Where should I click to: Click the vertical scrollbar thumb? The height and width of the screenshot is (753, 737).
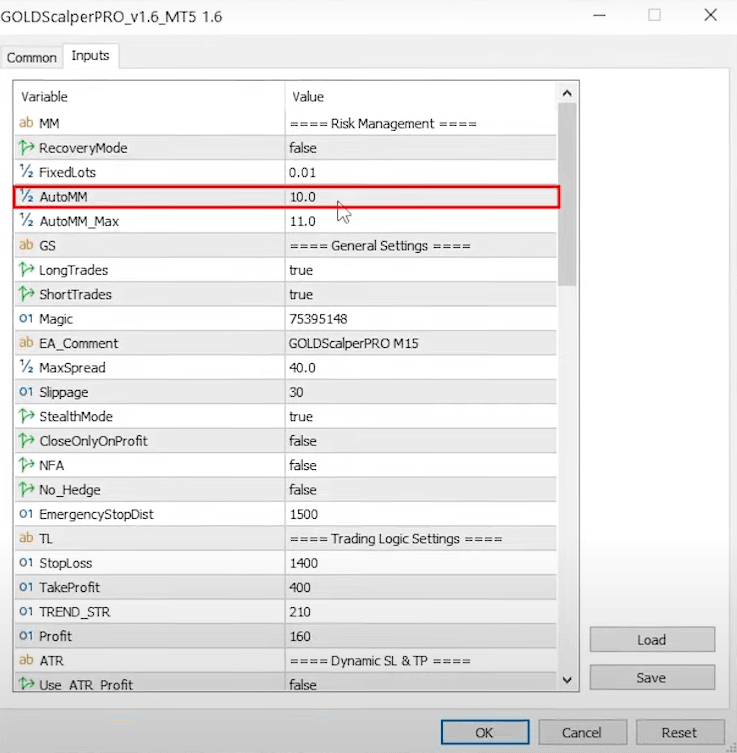[x=567, y=194]
